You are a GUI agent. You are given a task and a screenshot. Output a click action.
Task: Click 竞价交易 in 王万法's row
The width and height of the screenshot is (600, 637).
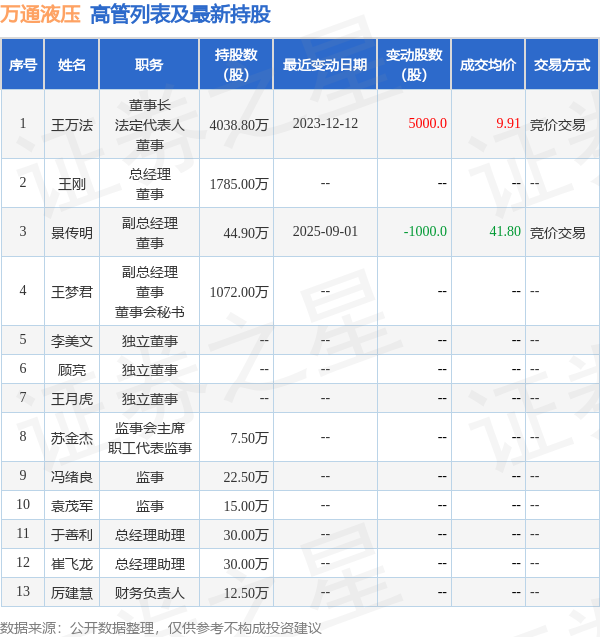click(x=557, y=125)
